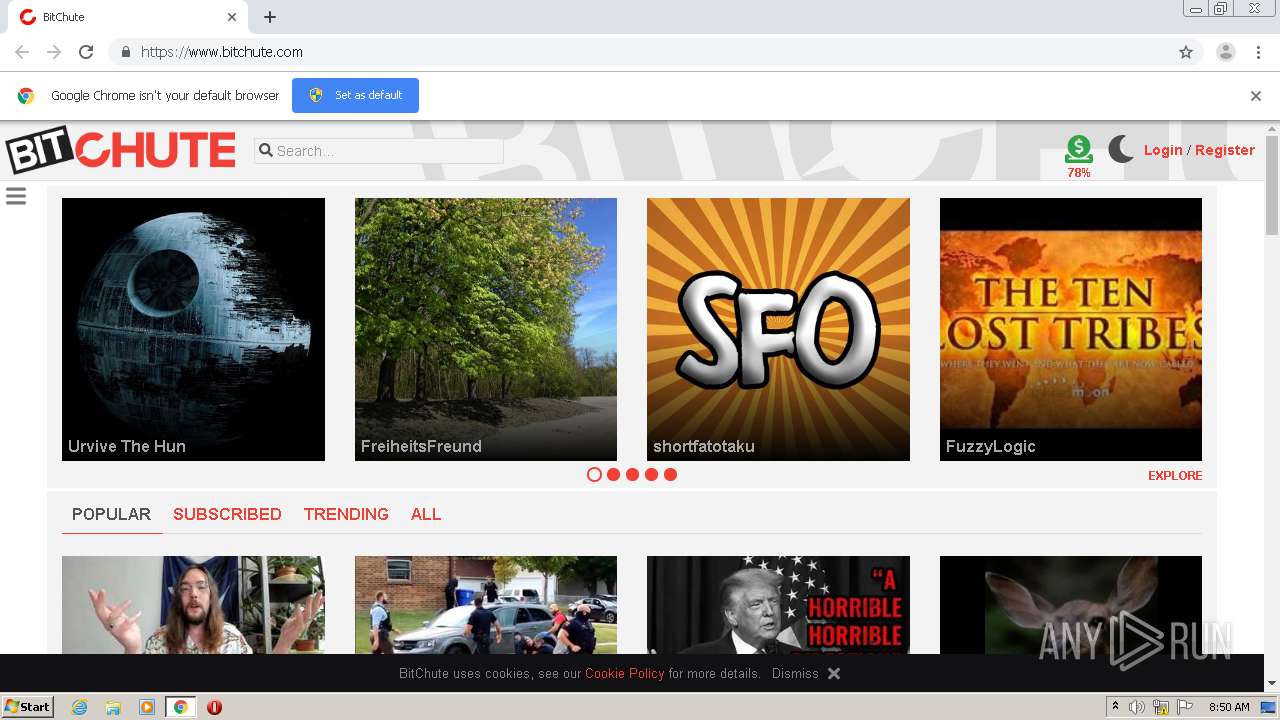Open the hamburger sidebar menu

(x=16, y=196)
